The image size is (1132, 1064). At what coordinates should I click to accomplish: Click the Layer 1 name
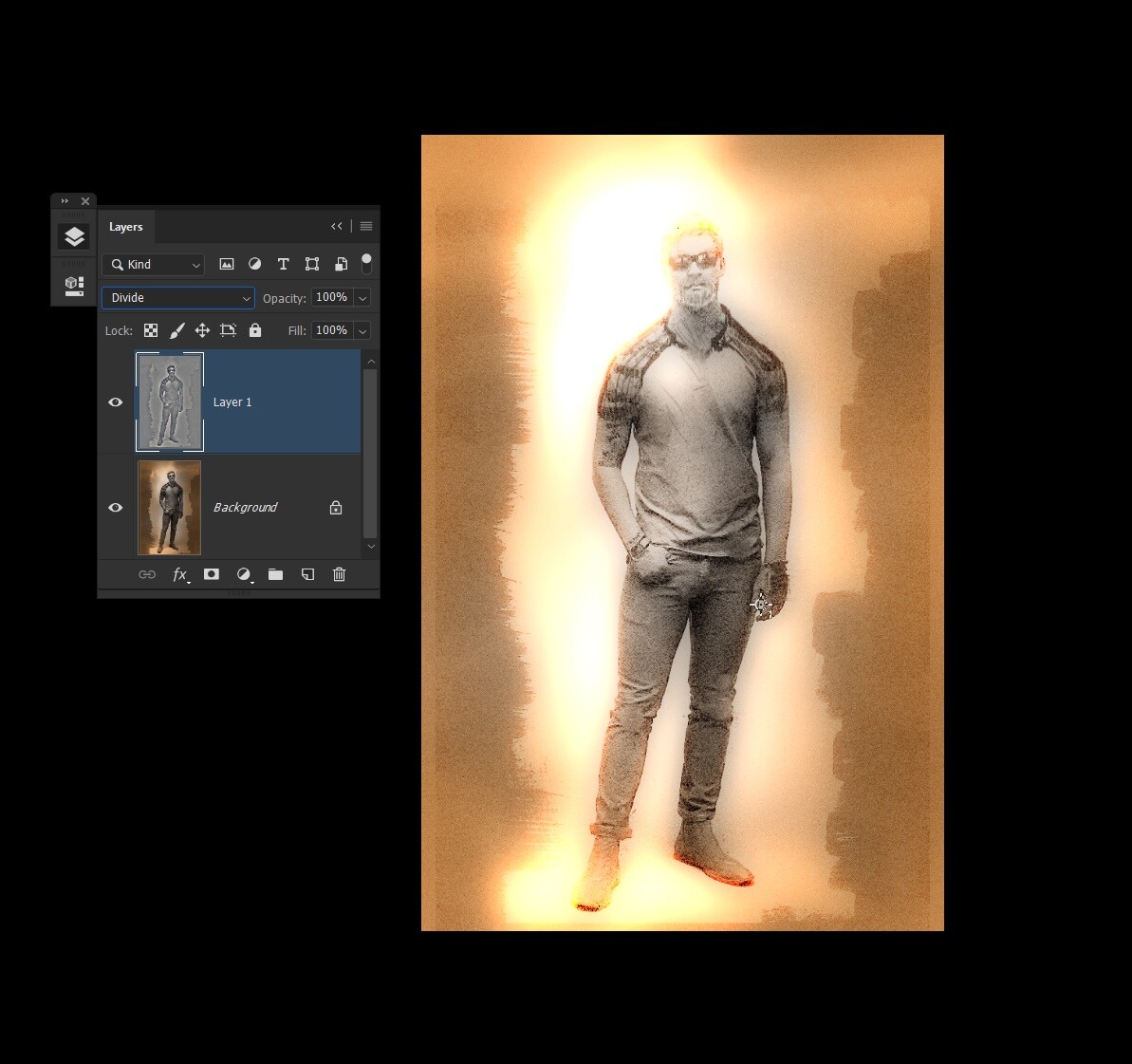click(232, 402)
